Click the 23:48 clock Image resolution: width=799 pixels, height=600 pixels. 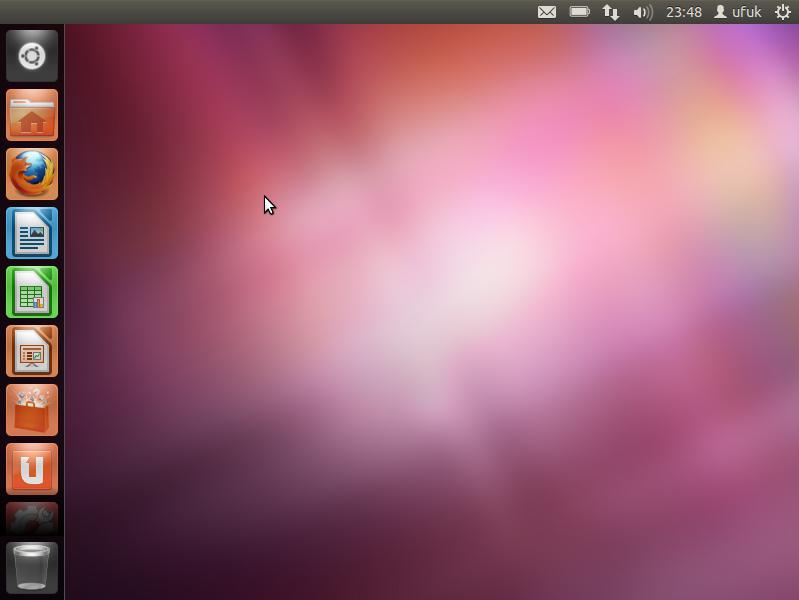tap(684, 12)
